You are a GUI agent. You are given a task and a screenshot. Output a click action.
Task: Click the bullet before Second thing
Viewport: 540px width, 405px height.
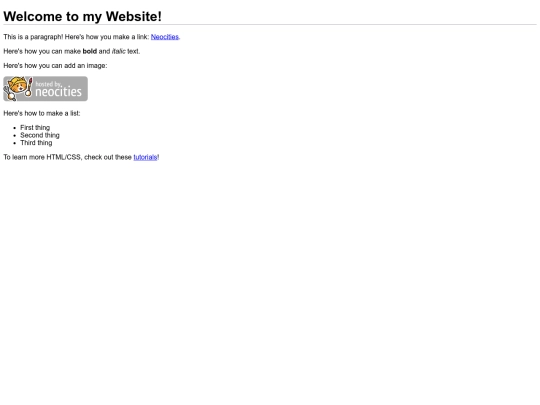pos(14,136)
